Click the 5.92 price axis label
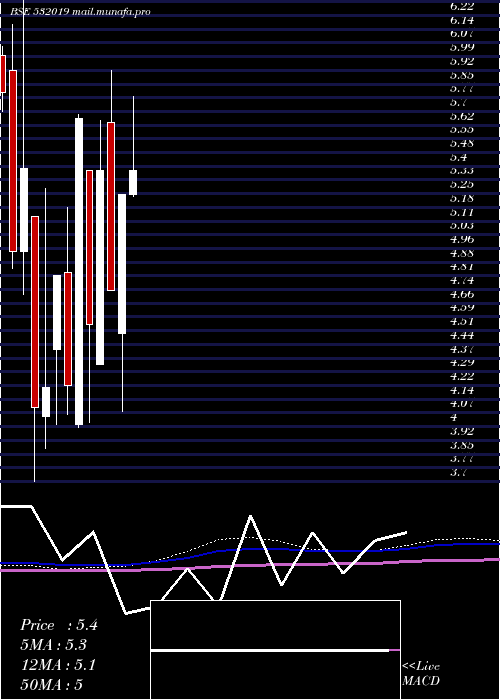The height and width of the screenshot is (700, 500). pyautogui.click(x=462, y=61)
